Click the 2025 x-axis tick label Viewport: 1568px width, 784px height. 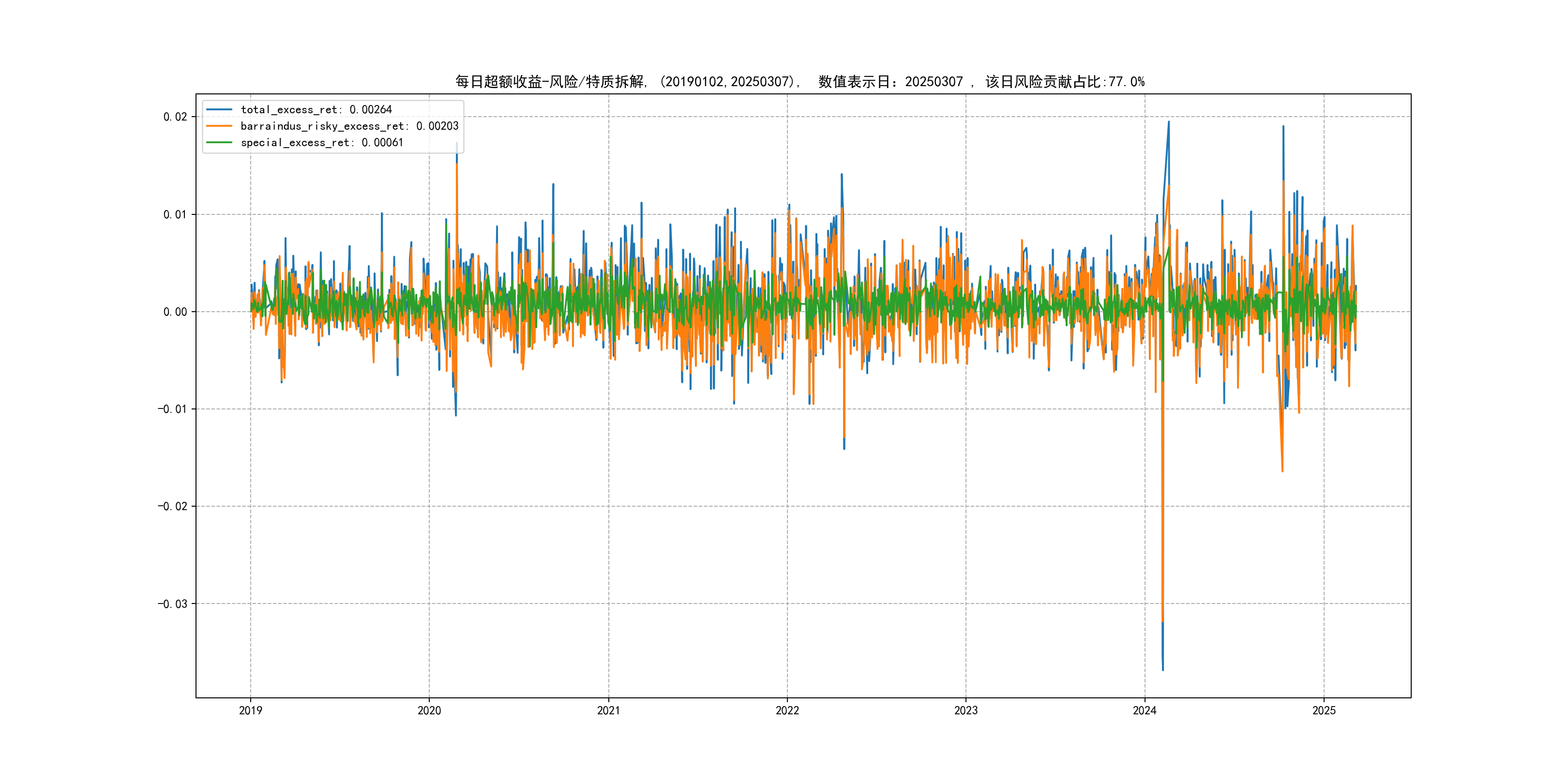pos(1323,710)
